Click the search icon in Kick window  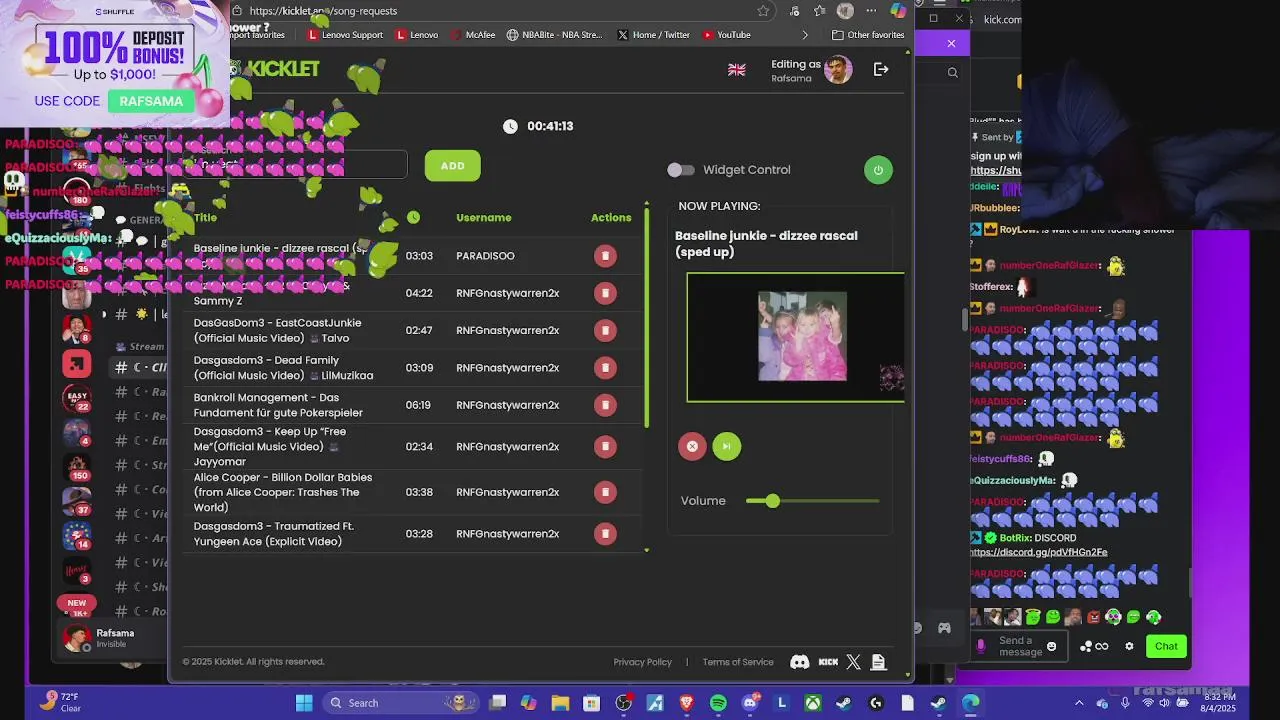(952, 72)
